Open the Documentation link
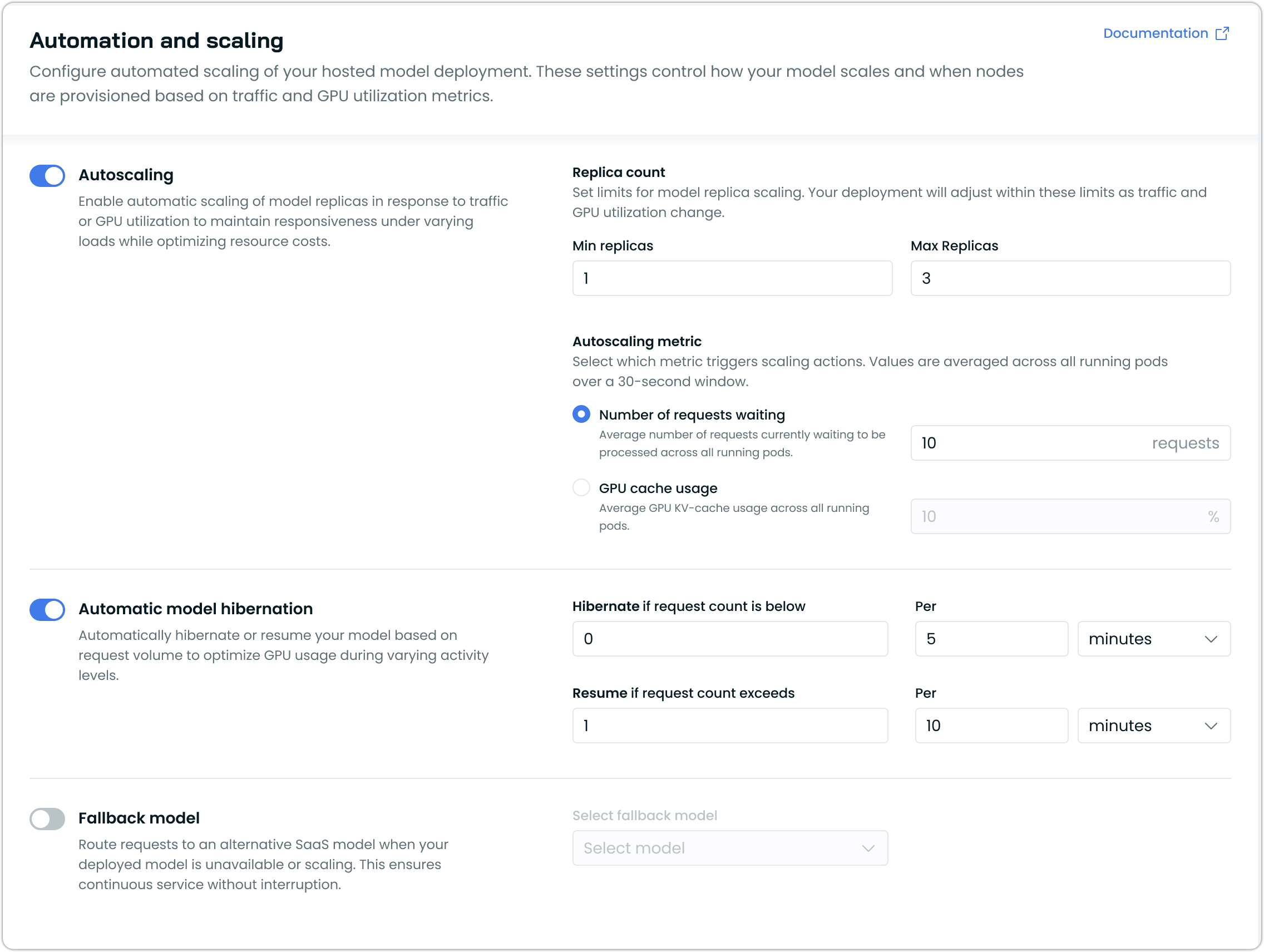Image resolution: width=1264 pixels, height=952 pixels. (1155, 34)
